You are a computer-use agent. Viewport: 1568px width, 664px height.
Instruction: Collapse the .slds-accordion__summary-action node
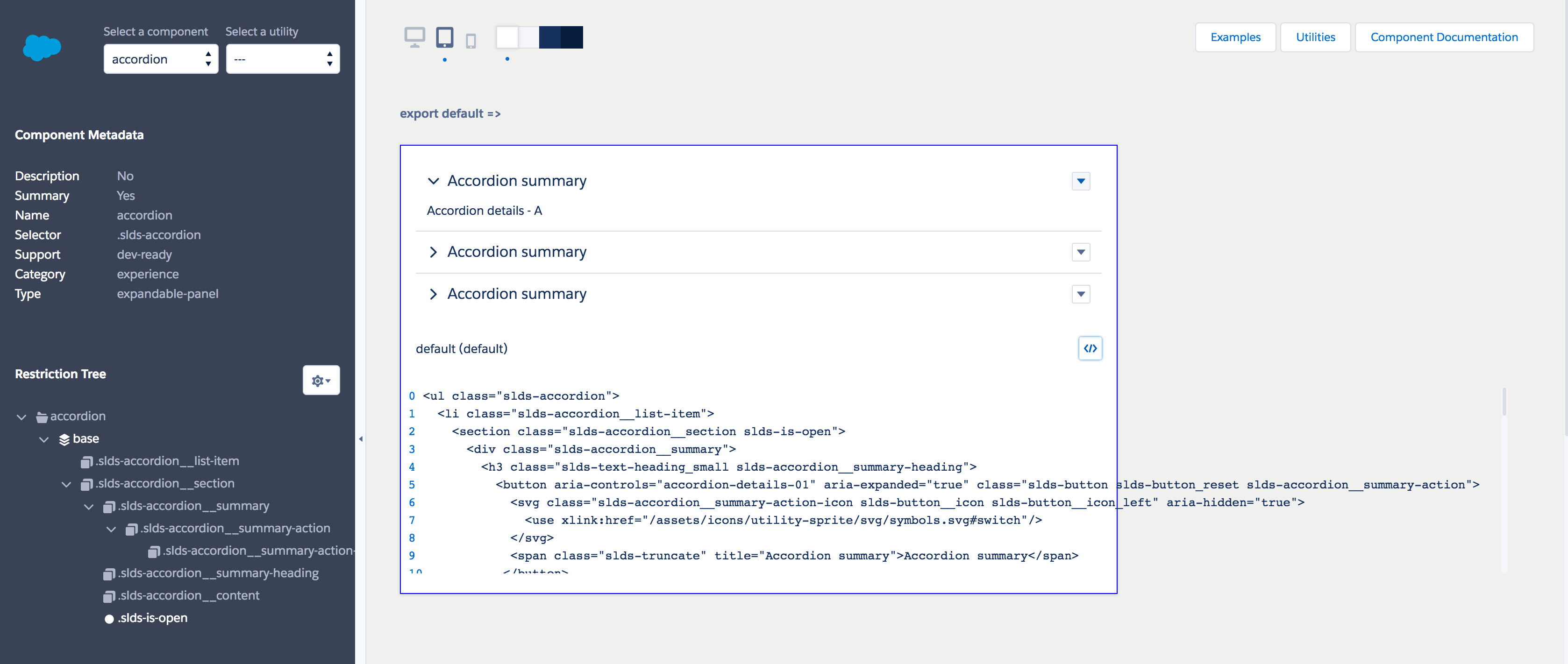(111, 530)
